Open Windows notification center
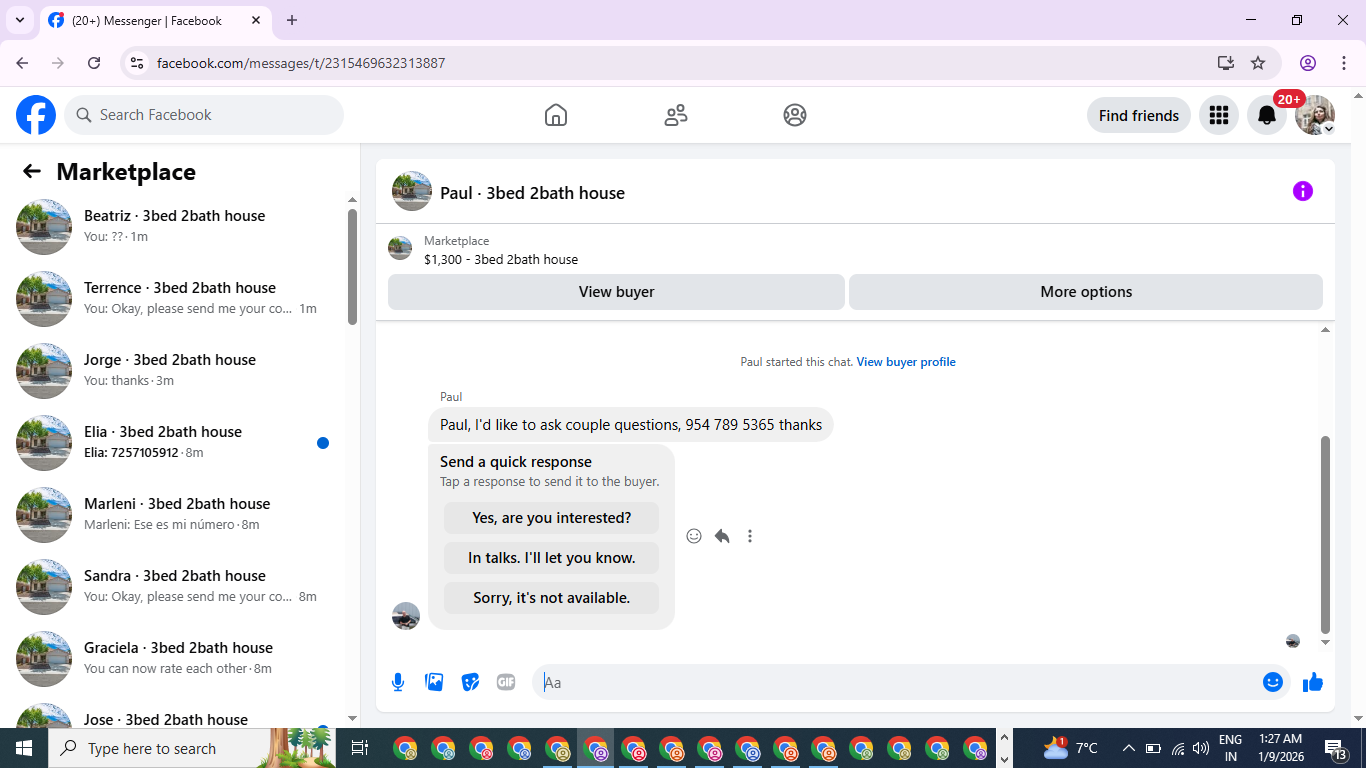 [x=1336, y=748]
